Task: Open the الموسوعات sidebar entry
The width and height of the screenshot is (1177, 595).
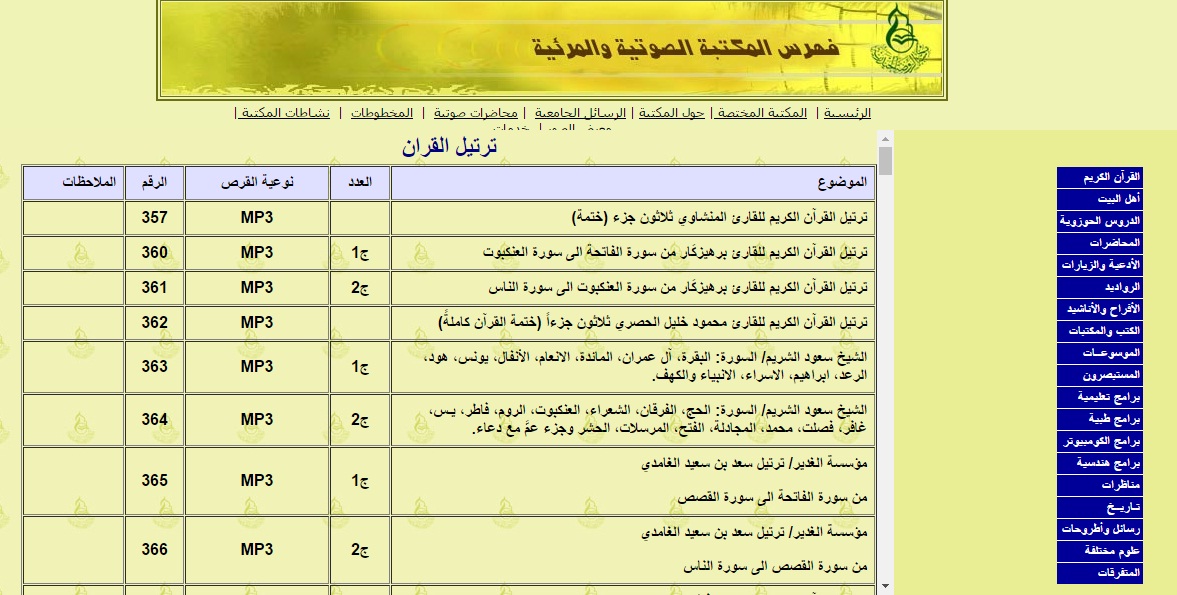Action: click(1100, 353)
